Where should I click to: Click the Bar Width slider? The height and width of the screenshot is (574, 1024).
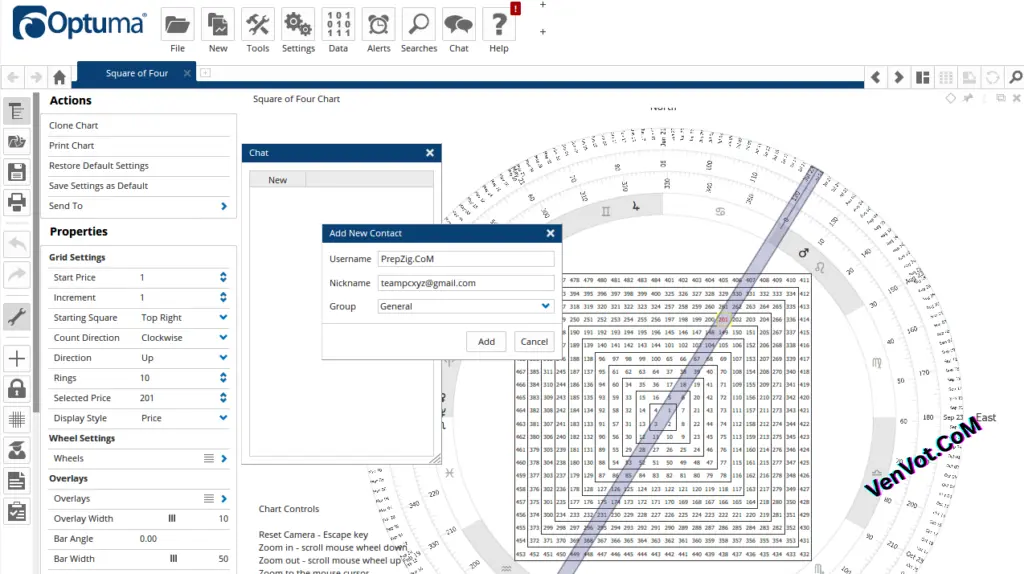click(x=174, y=558)
